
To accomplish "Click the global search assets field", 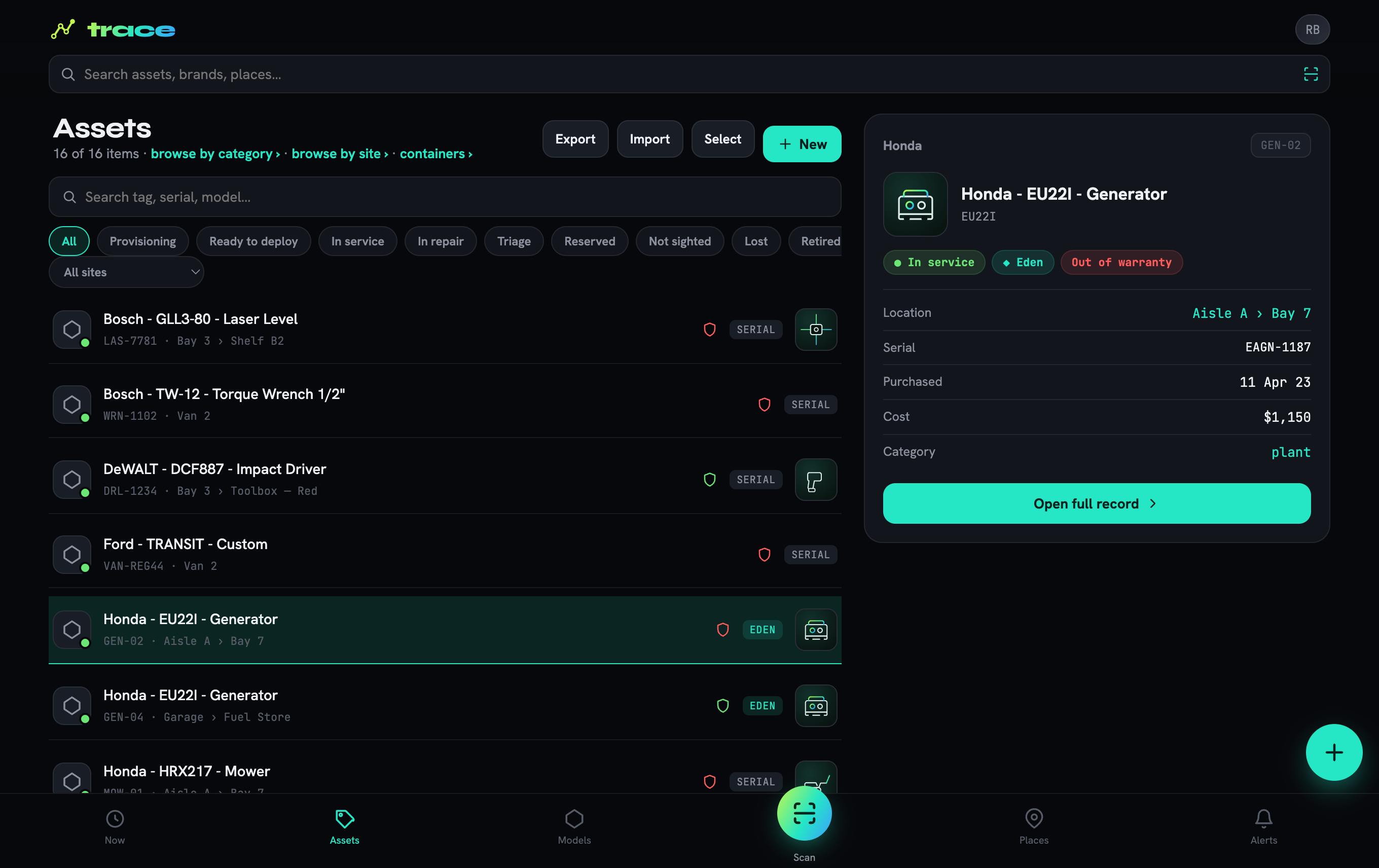I will (x=689, y=75).
